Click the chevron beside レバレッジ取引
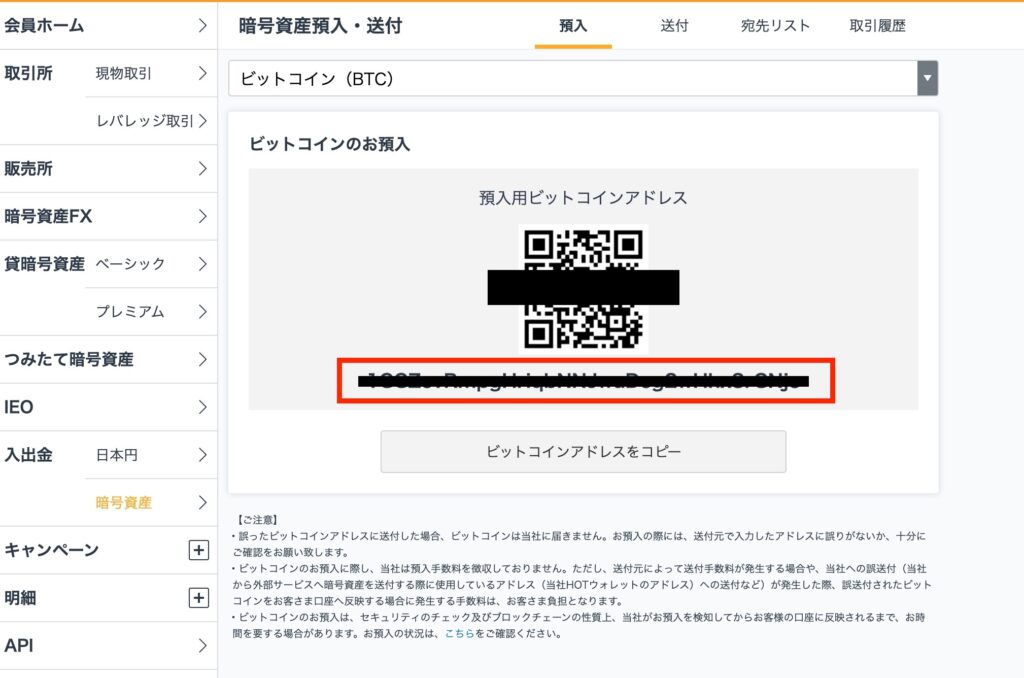This screenshot has height=678, width=1024. pos(202,121)
